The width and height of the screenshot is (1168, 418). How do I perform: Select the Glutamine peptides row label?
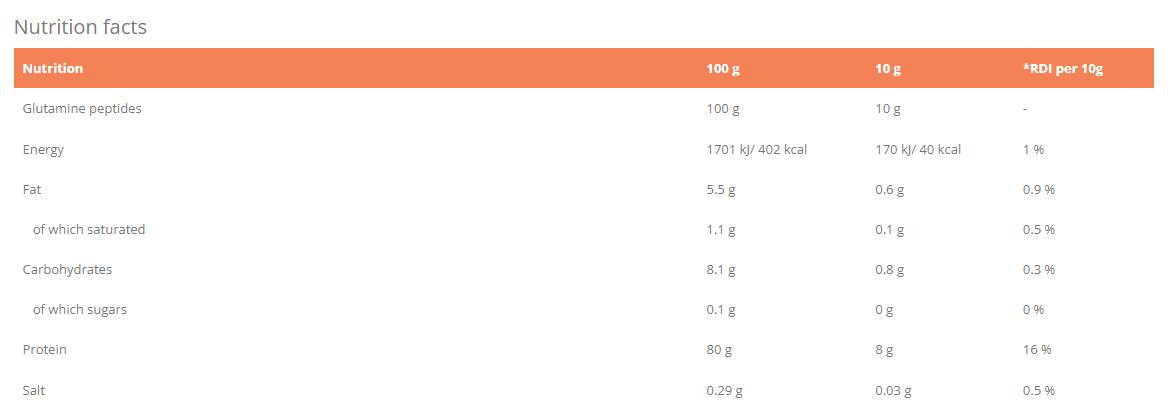[82, 109]
